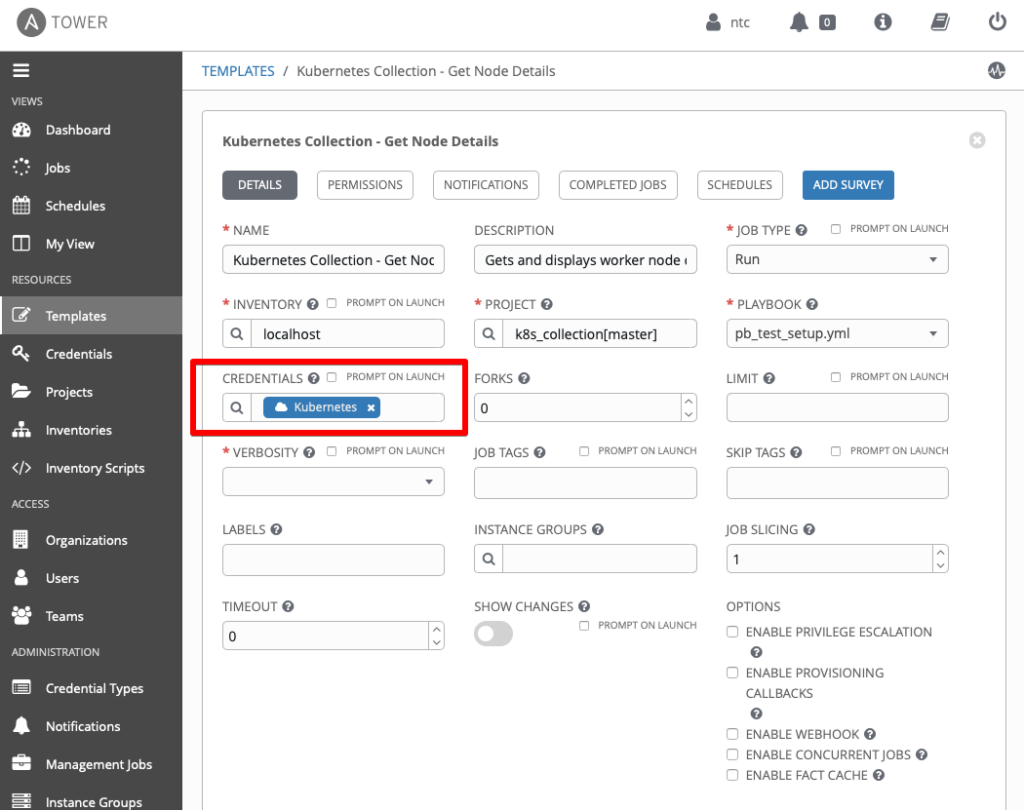Click the instance groups search icon
Screen dimensions: 1024x810
(x=488, y=559)
